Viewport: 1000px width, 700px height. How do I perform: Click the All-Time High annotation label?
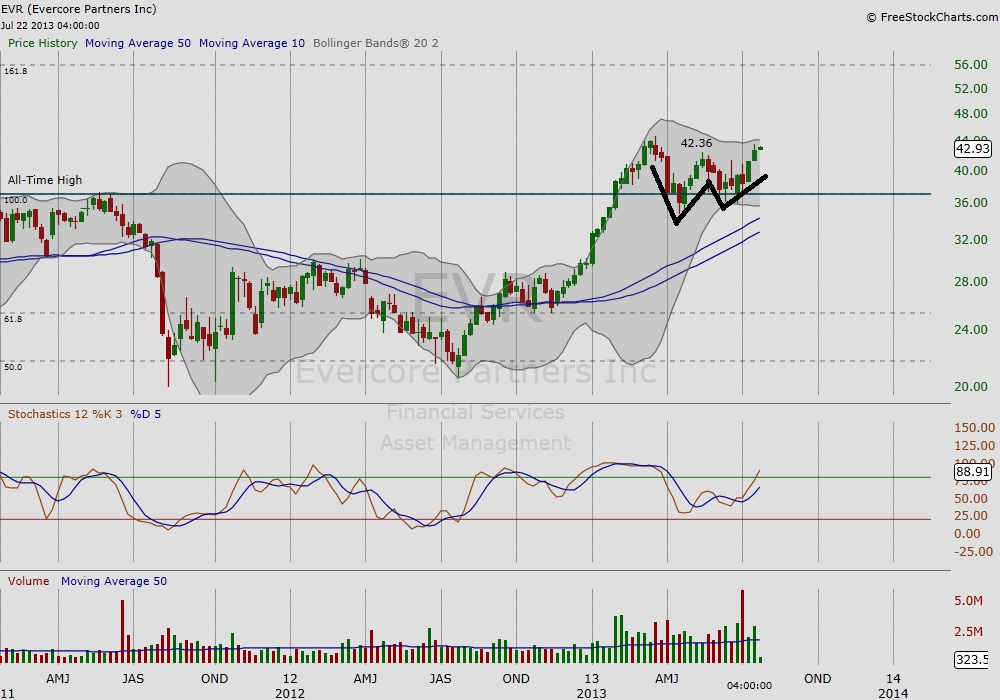[45, 180]
